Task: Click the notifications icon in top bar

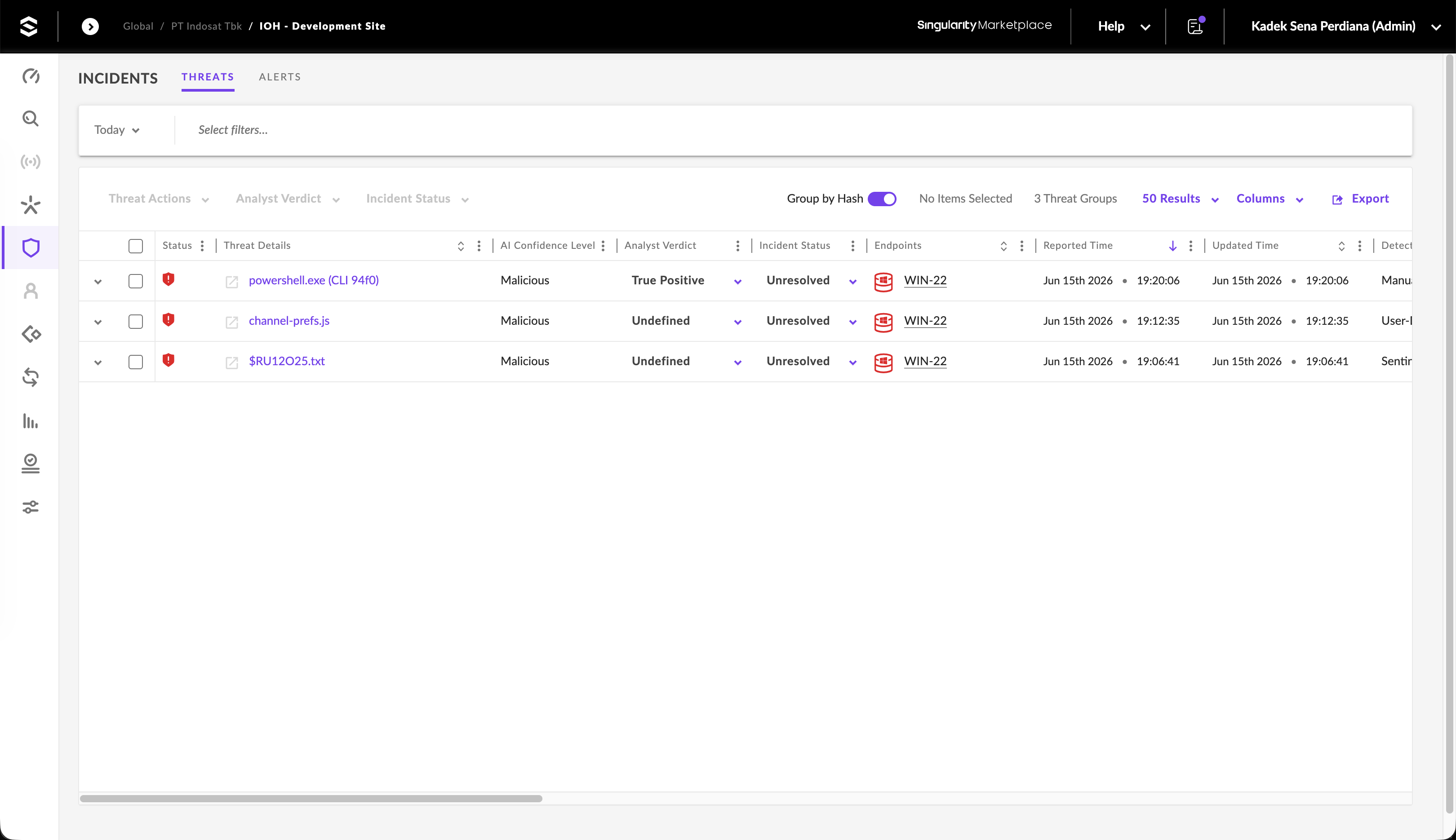Action: 1195,26
